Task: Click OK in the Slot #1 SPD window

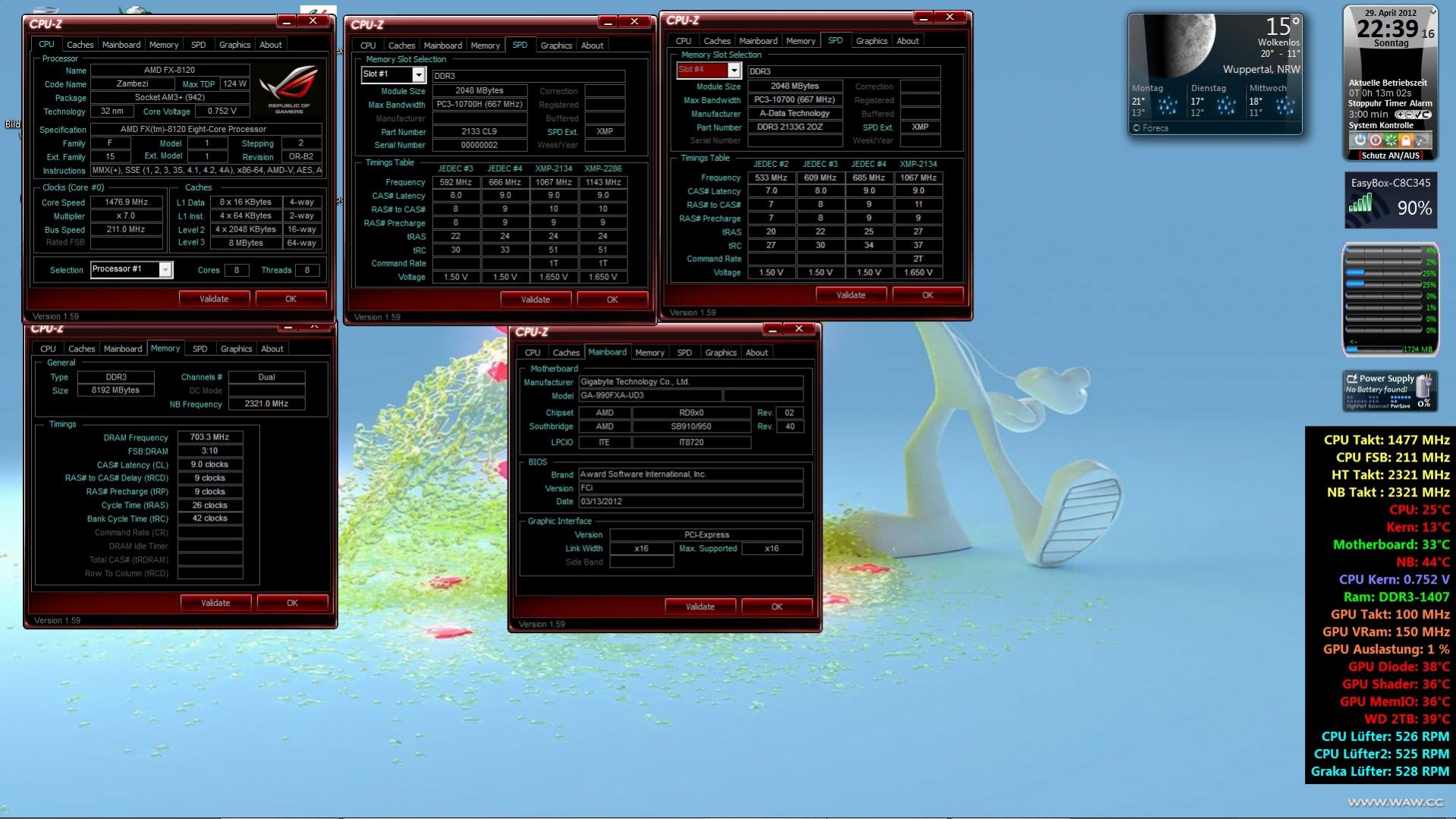Action: [x=612, y=300]
